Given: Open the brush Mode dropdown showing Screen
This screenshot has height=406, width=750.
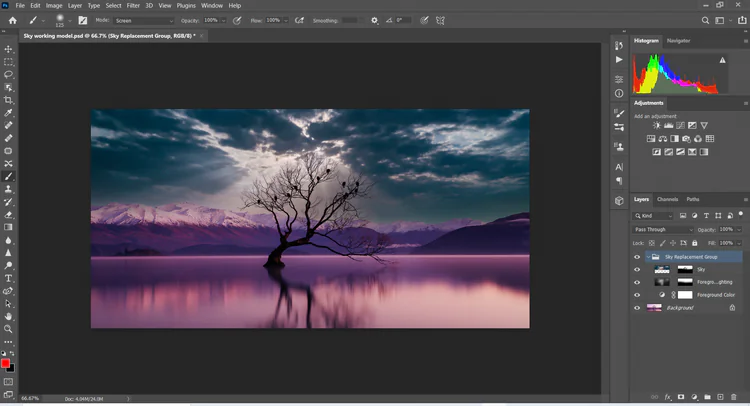Looking at the screenshot, I should point(145,20).
